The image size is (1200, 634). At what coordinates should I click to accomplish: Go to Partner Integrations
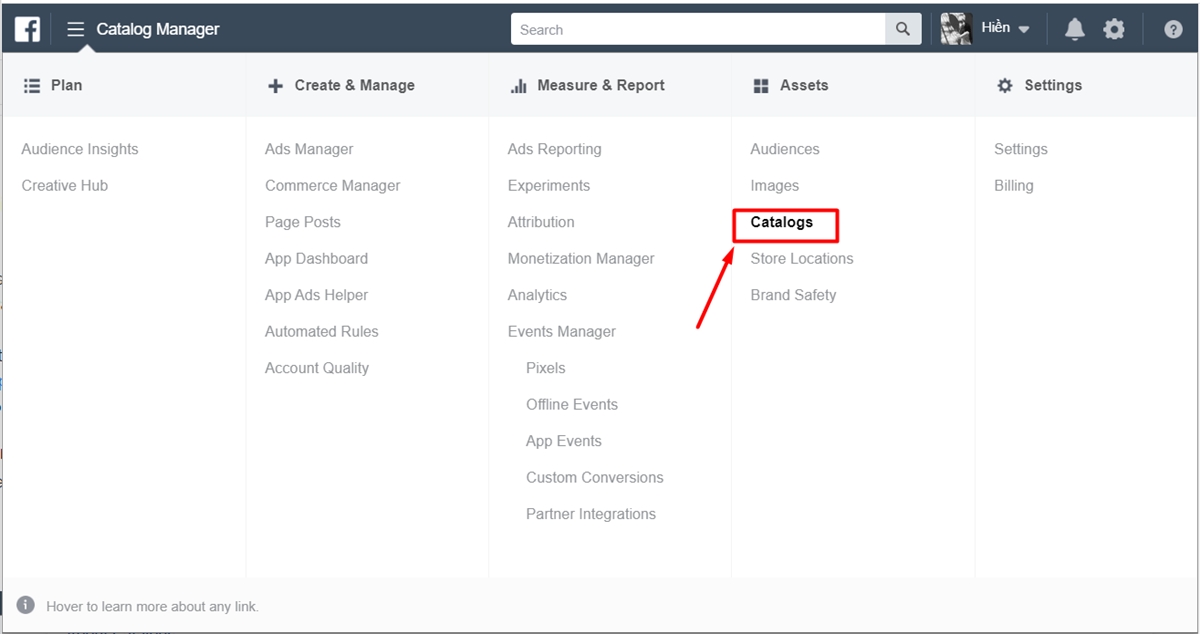591,514
